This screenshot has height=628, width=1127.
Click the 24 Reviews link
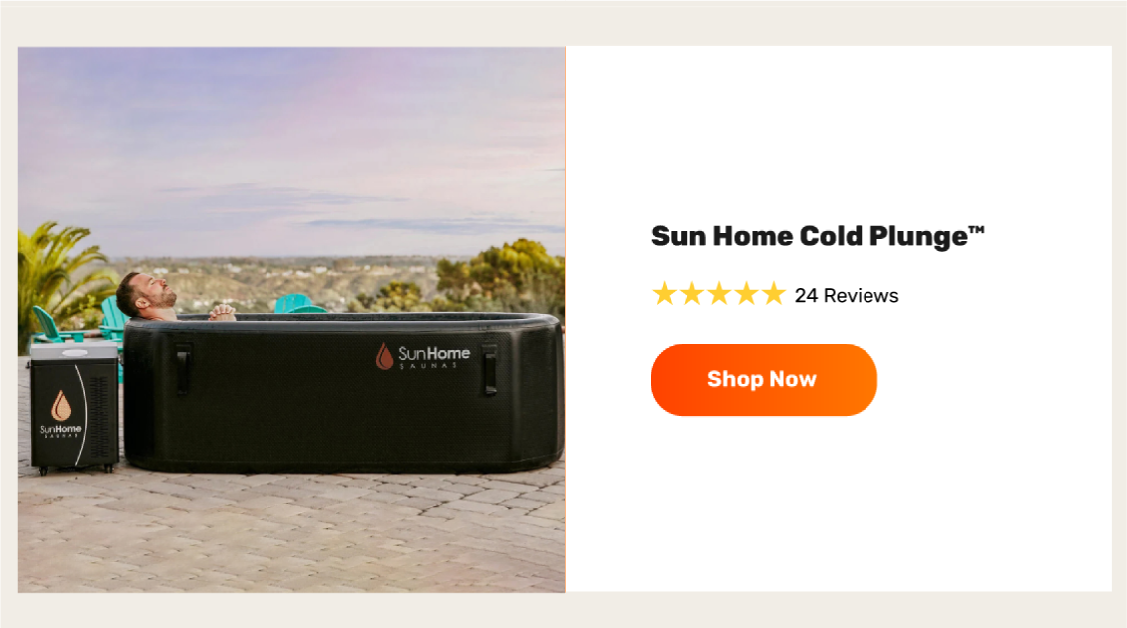[x=846, y=295]
